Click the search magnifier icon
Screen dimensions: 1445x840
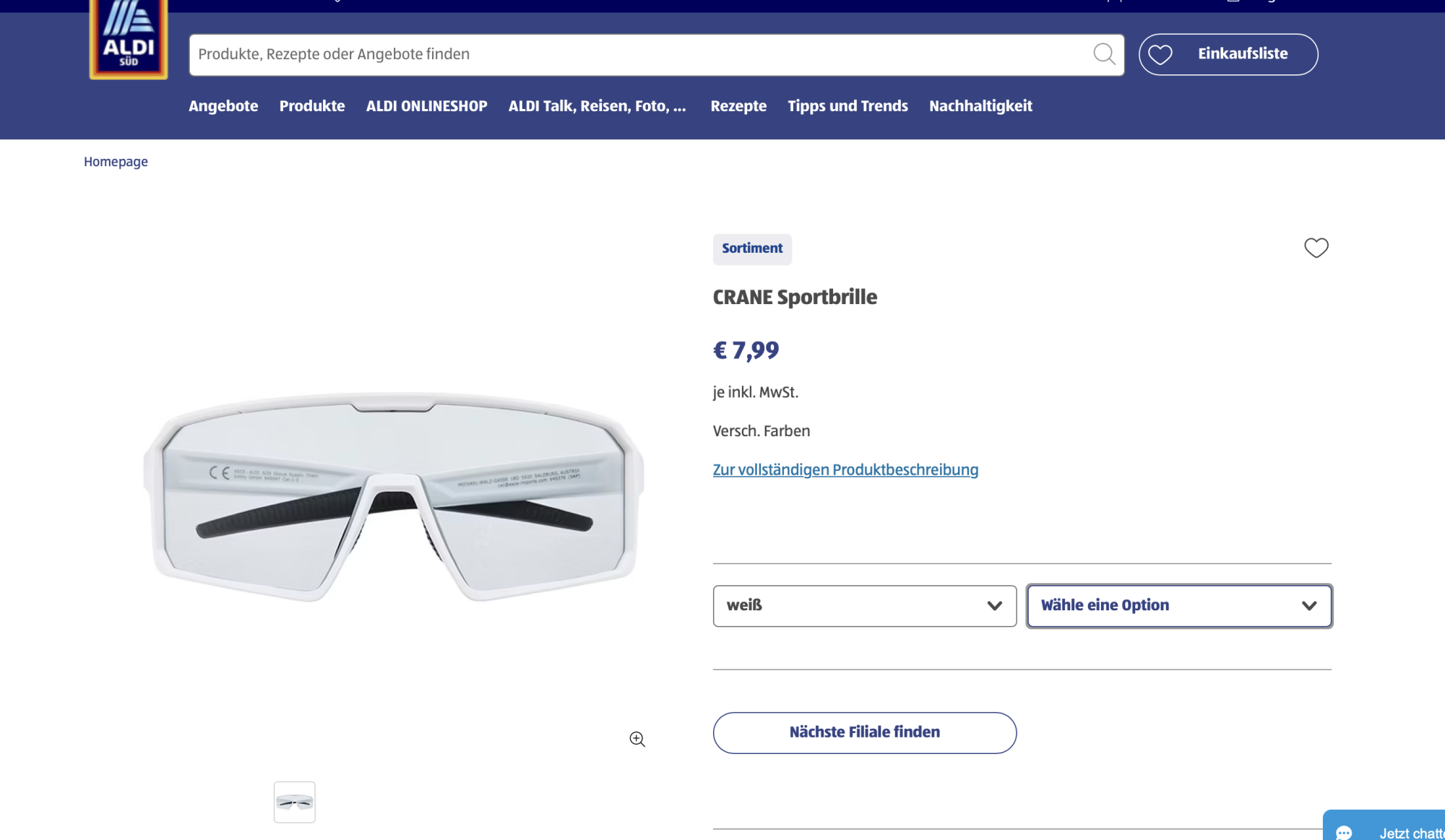coord(1103,54)
